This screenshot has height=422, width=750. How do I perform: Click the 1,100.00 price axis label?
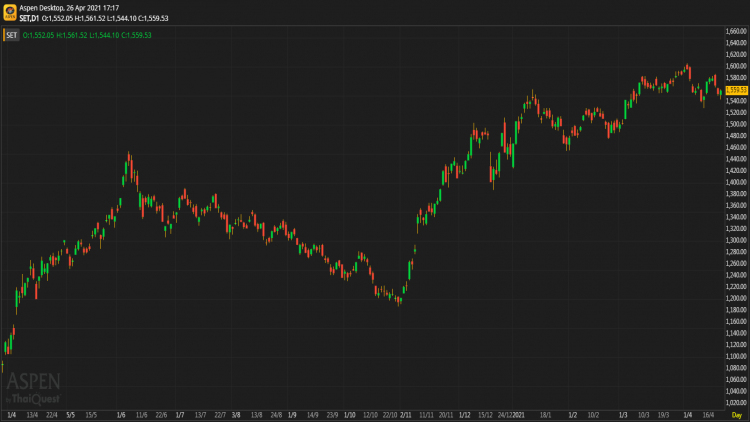pos(736,356)
